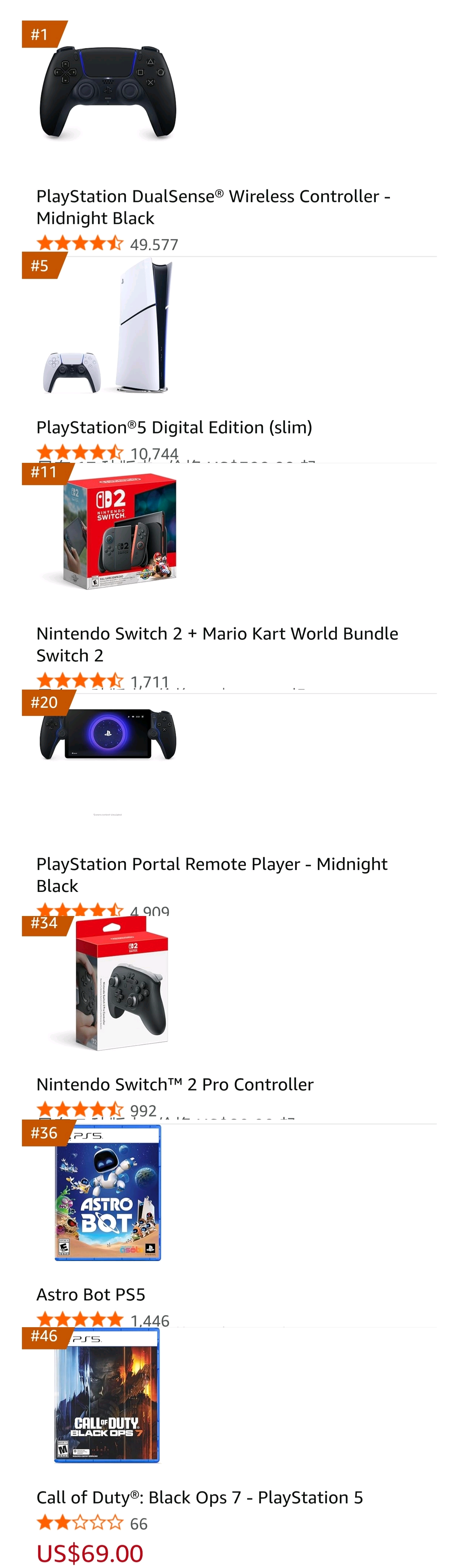Open two-star rating for Black Ops 7

80,1523
